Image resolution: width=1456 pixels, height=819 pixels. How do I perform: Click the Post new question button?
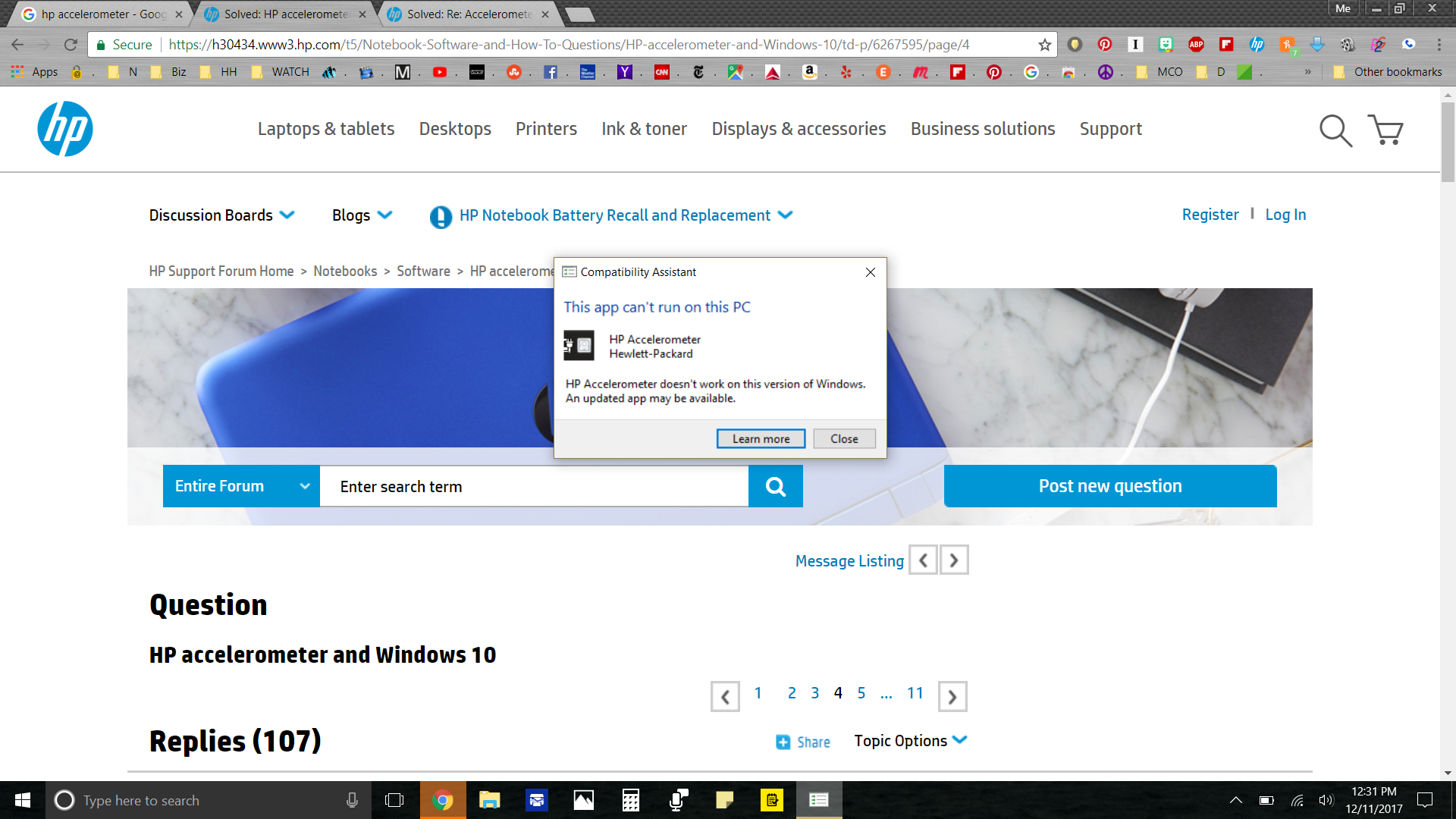pyautogui.click(x=1109, y=486)
